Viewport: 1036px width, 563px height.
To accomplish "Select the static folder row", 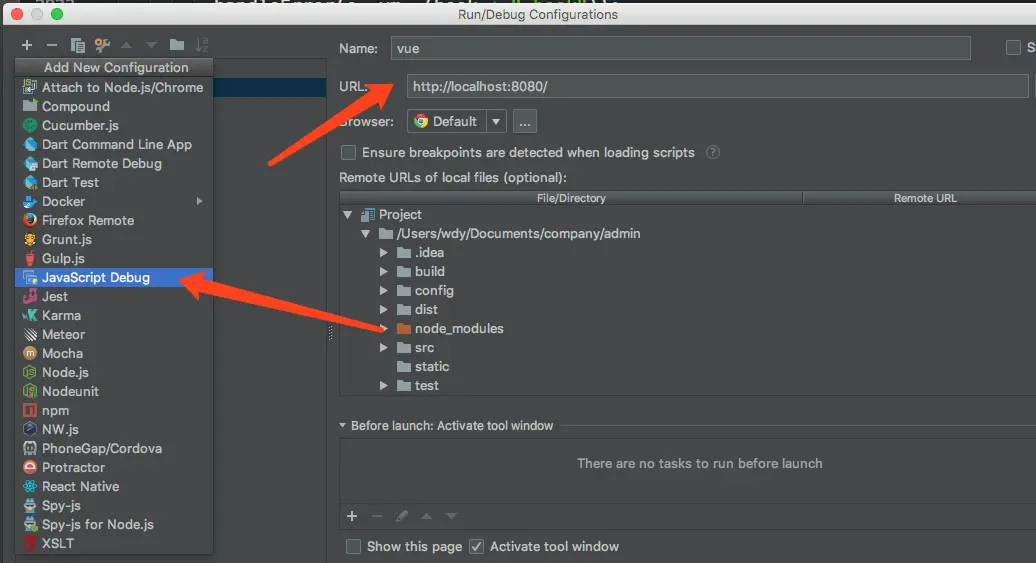I will (x=688, y=367).
